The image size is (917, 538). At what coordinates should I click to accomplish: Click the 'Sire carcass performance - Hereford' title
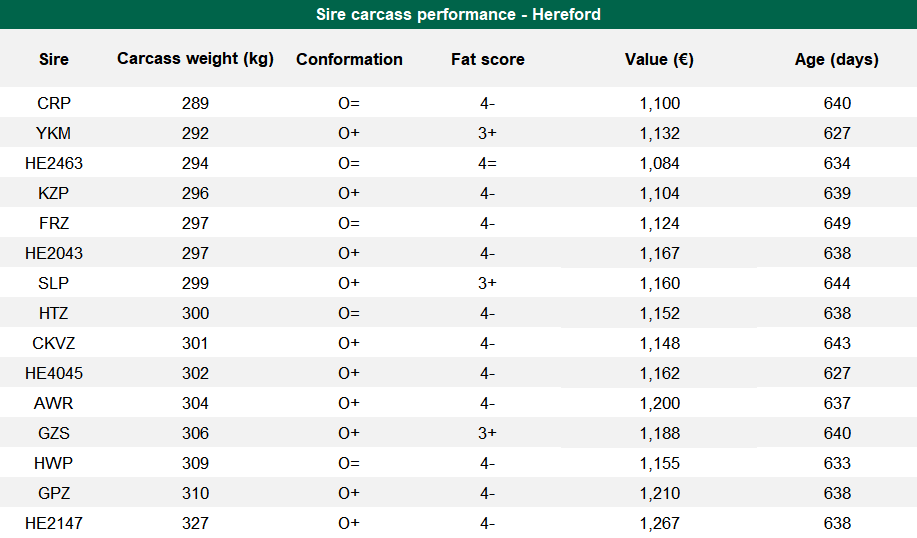coord(458,14)
